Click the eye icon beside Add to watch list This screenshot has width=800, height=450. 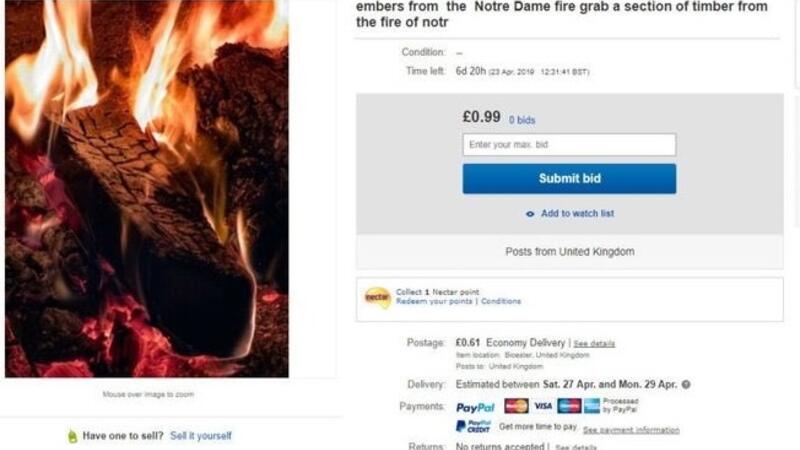pos(530,214)
